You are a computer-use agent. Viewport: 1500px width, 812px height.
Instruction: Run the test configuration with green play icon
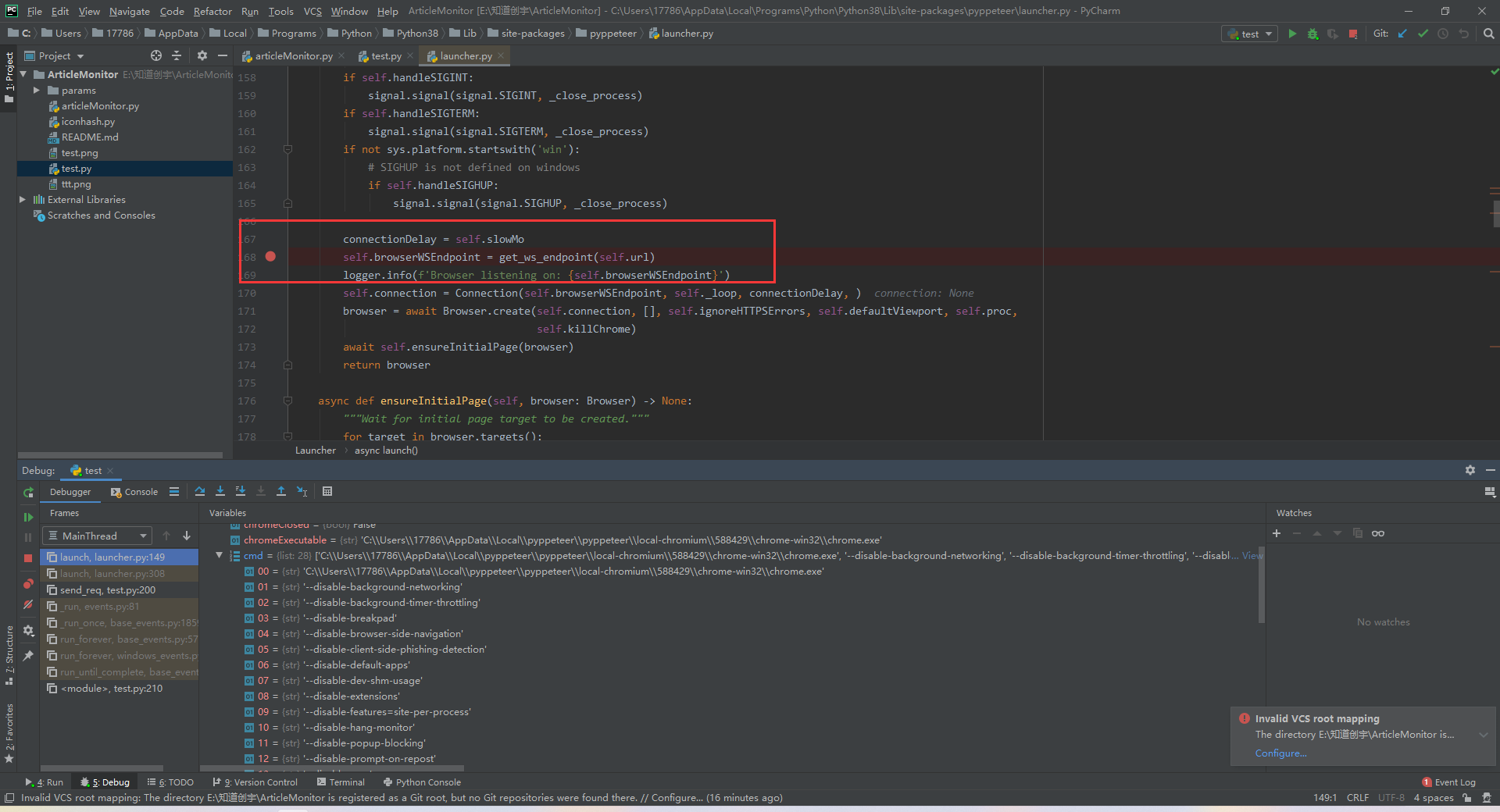(x=1291, y=34)
